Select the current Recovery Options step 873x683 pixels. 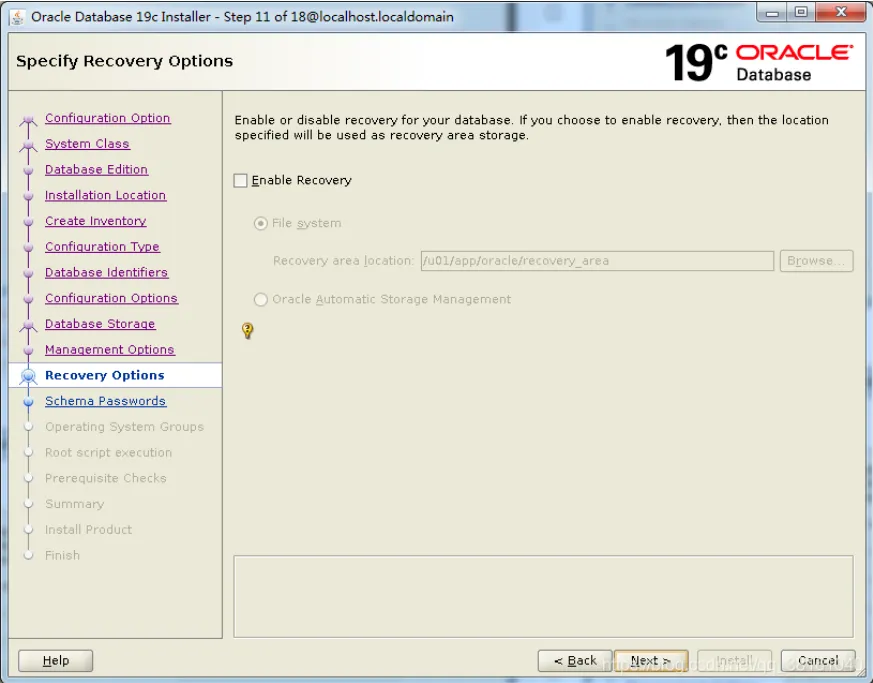[105, 375]
